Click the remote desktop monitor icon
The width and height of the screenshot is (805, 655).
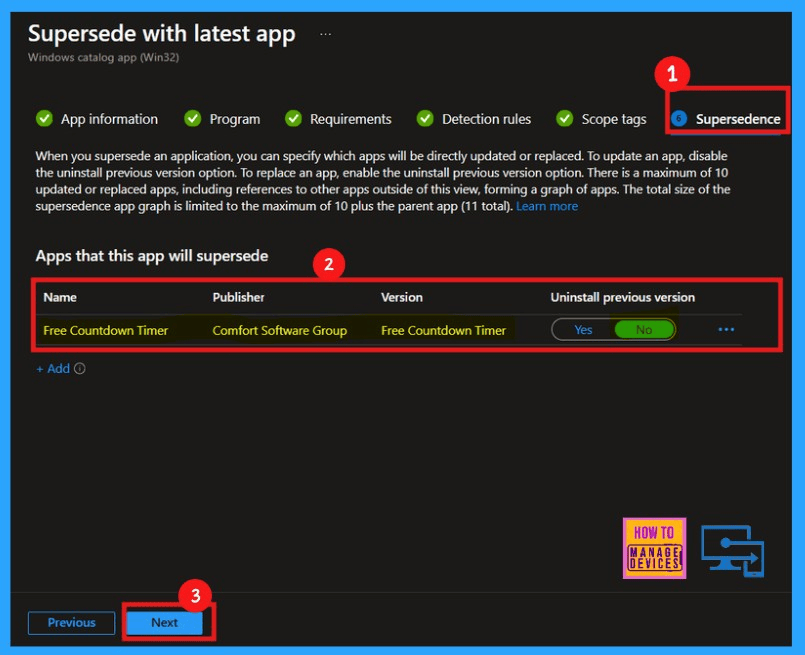point(732,550)
